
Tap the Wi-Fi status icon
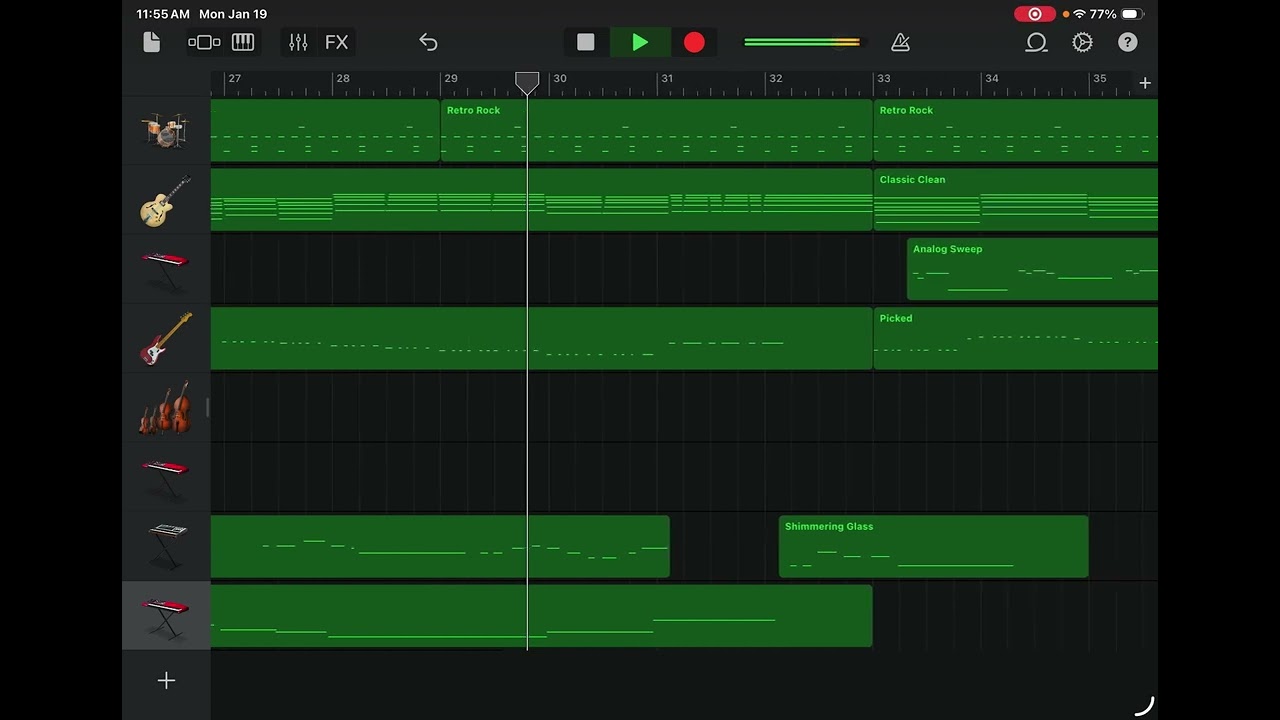point(1079,14)
